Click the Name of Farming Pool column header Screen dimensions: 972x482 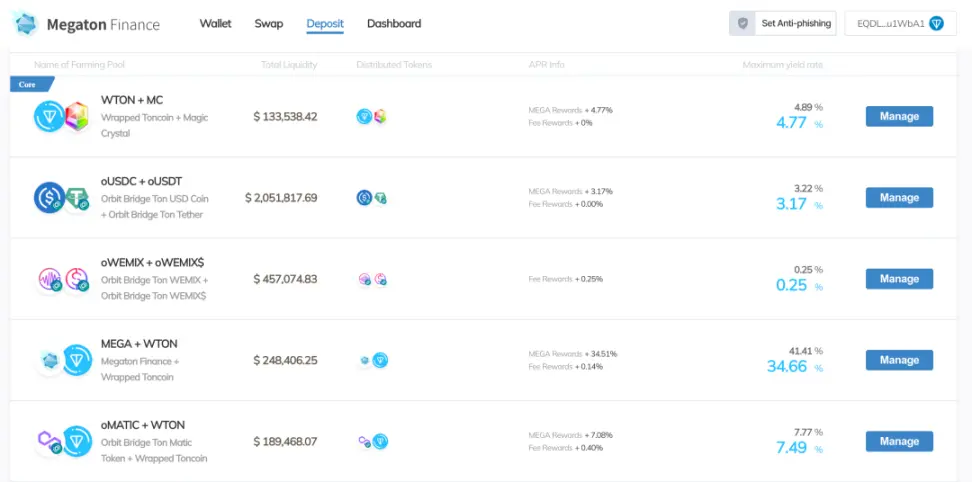(79, 64)
